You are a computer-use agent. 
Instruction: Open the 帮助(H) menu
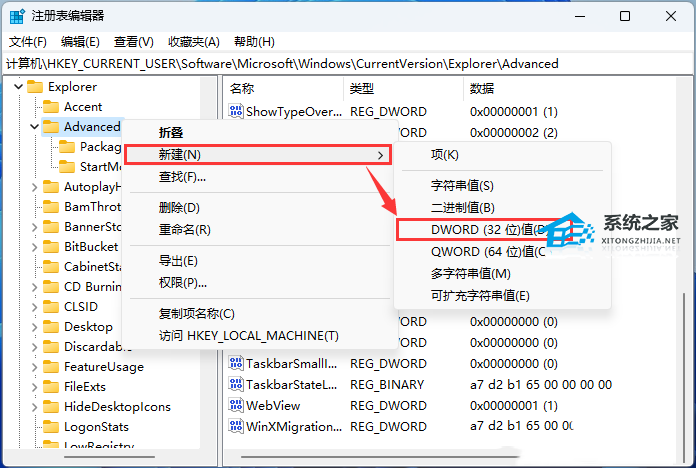point(254,42)
